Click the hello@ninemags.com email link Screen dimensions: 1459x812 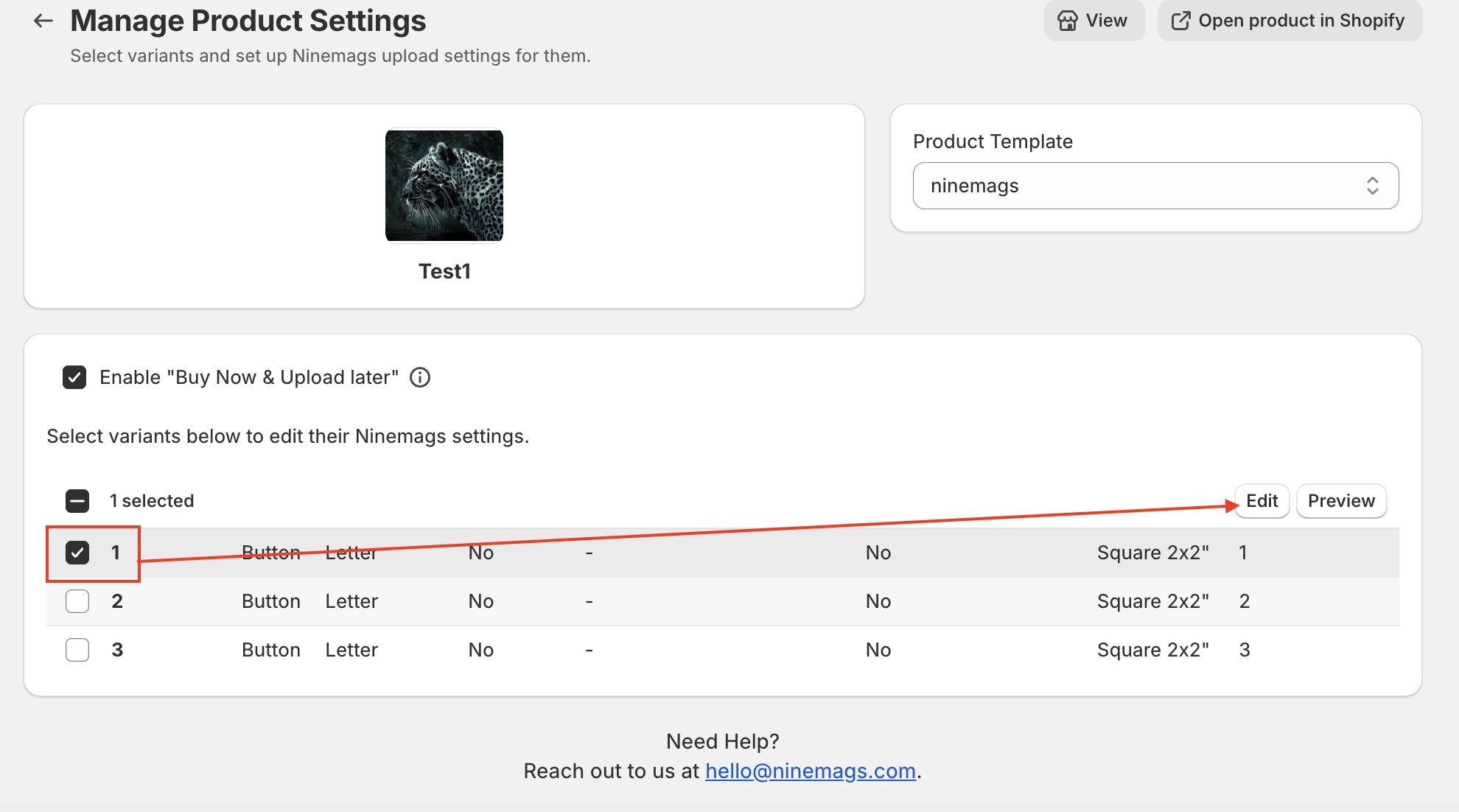pos(810,771)
